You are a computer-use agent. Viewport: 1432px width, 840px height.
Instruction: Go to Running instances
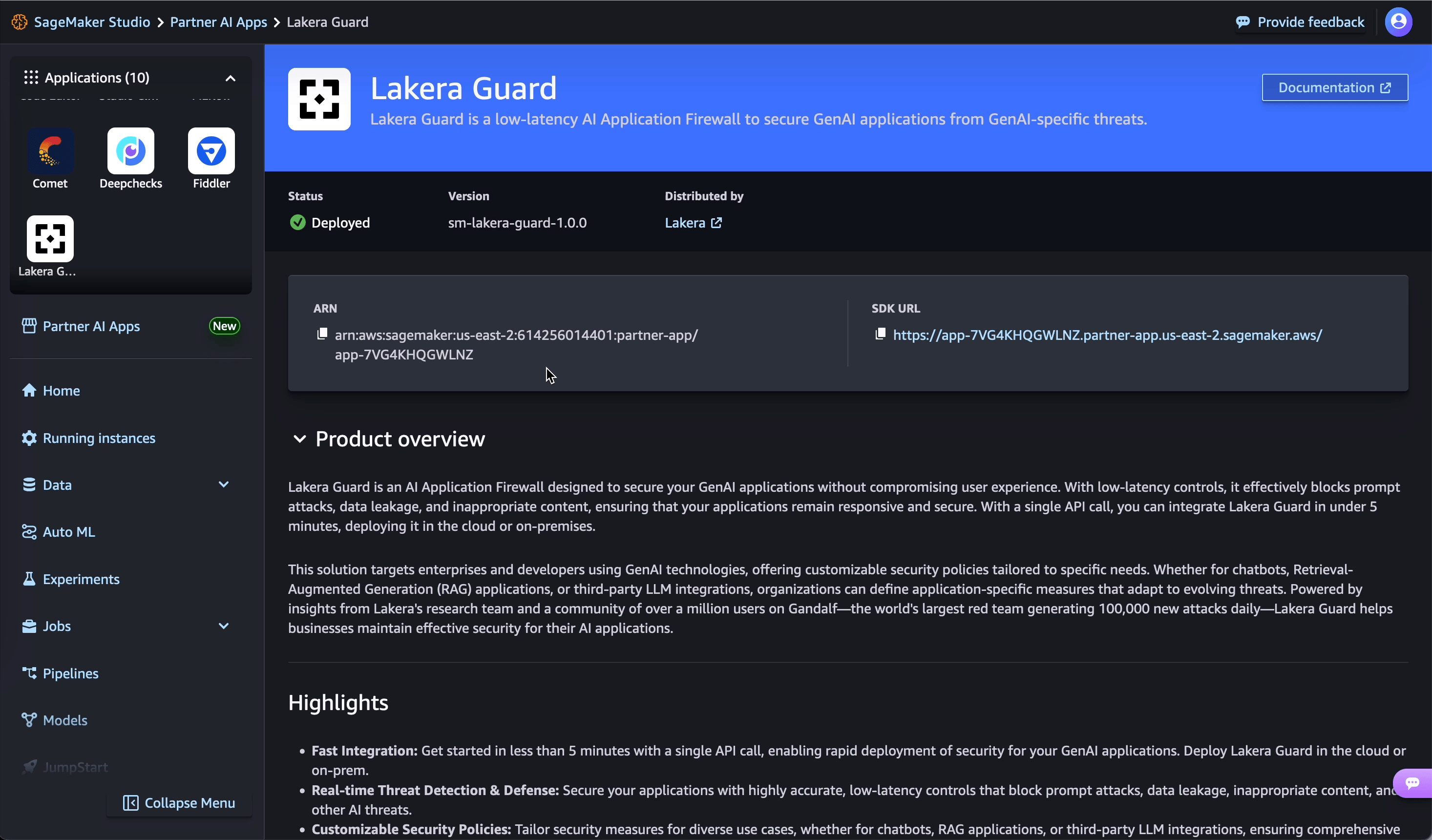[x=99, y=438]
